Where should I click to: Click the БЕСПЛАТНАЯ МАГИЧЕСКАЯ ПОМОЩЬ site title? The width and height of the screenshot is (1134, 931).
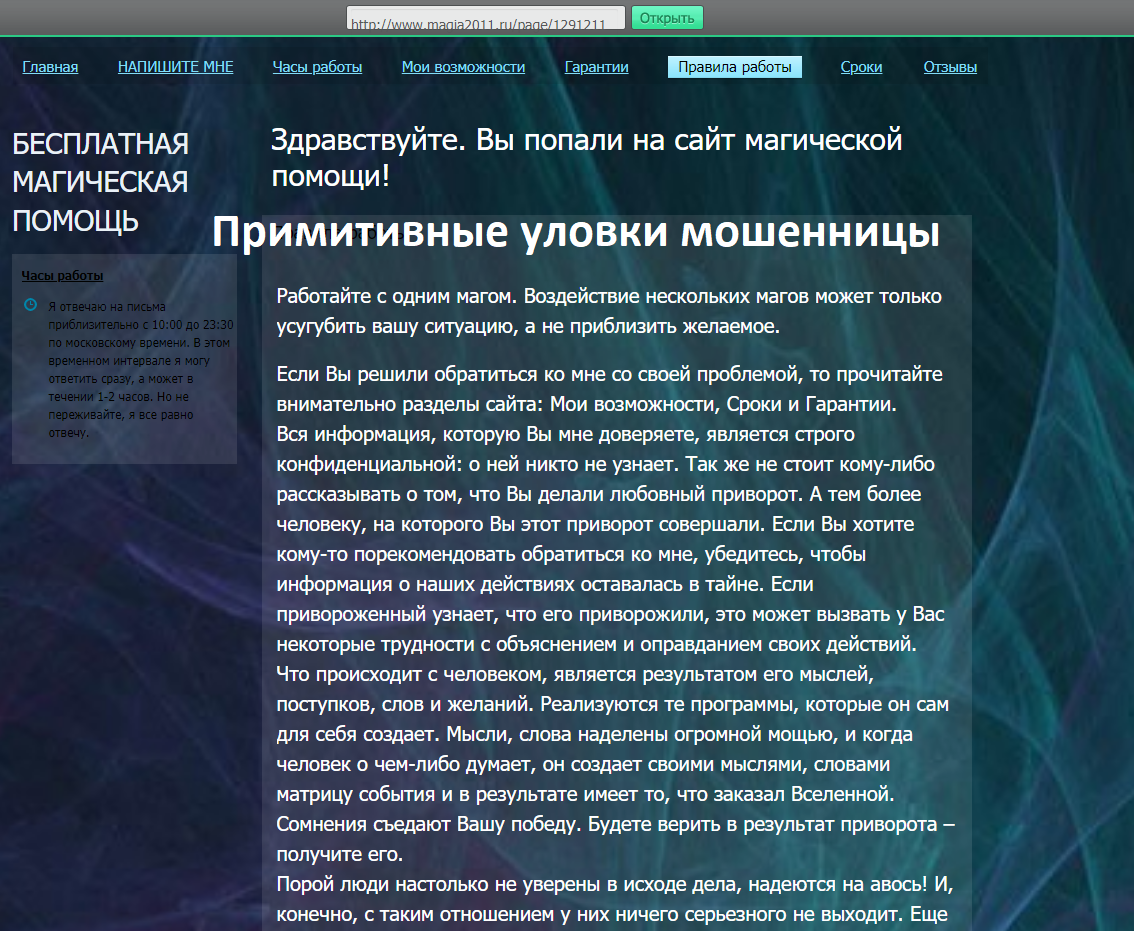click(100, 182)
